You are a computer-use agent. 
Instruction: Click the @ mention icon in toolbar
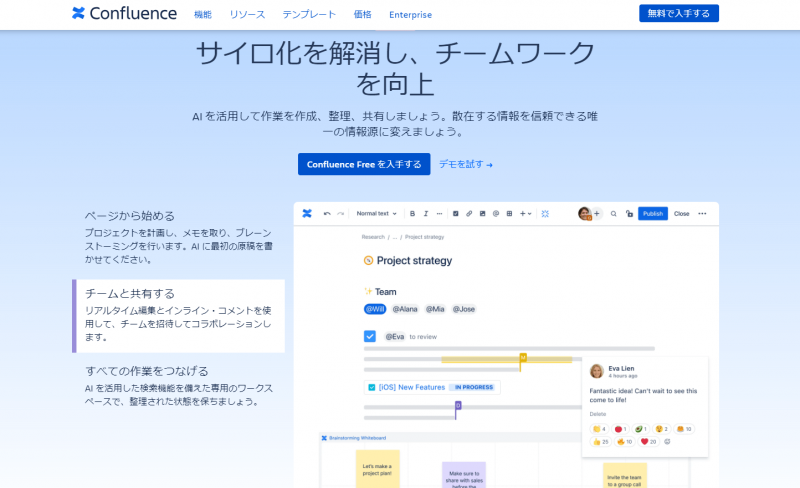pos(496,213)
